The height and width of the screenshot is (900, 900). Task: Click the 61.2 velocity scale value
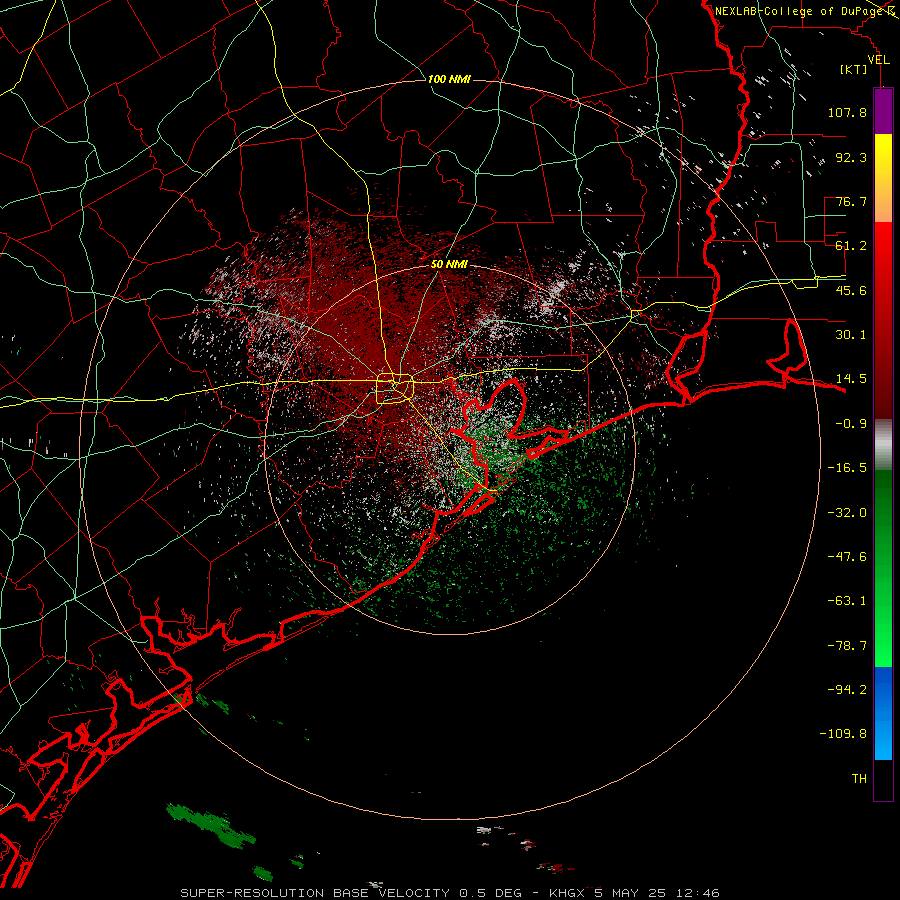[851, 246]
